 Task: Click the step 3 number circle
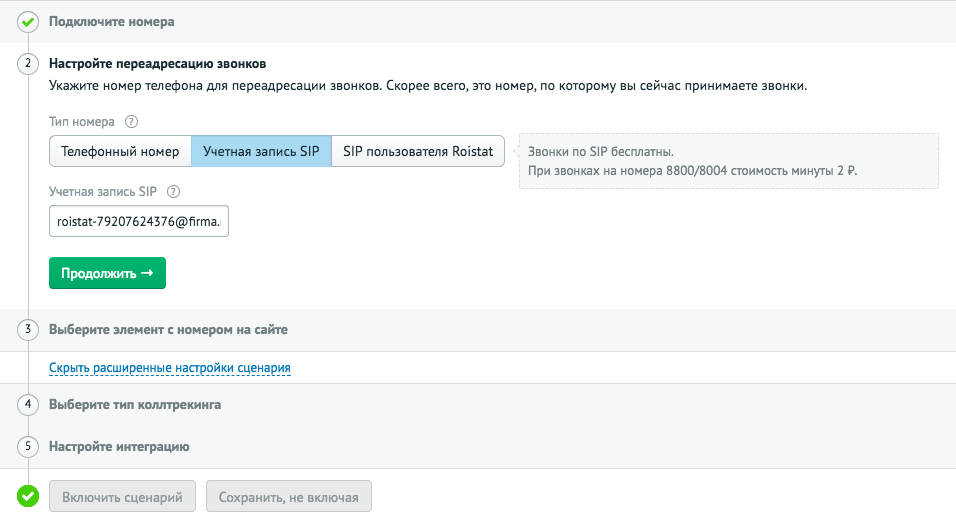27,329
